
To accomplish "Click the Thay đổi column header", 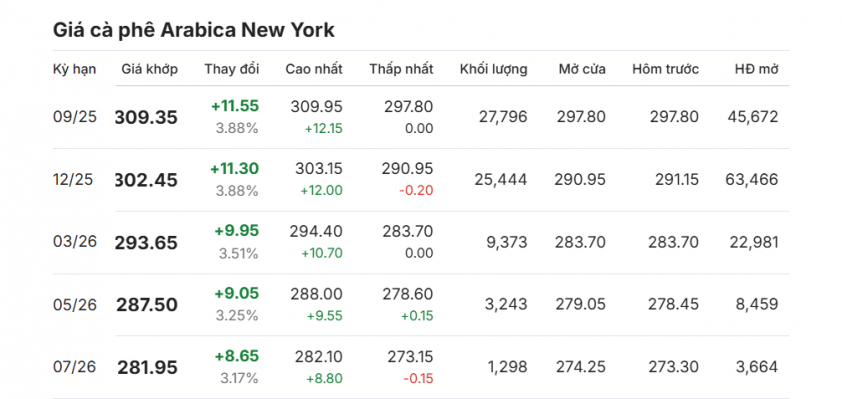I will pos(231,69).
